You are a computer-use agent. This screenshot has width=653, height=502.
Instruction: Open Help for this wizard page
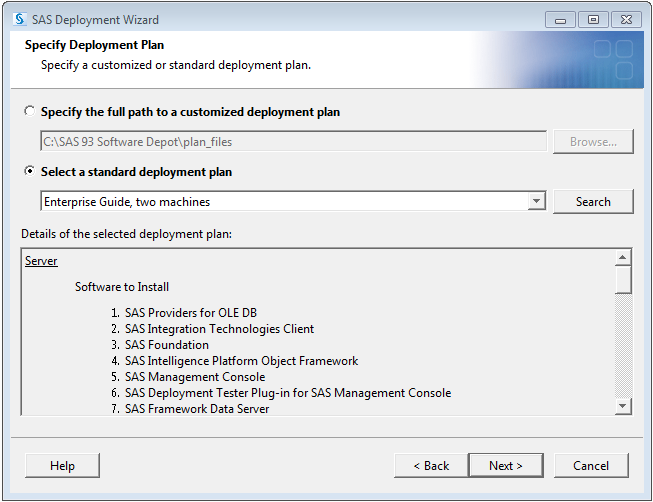click(62, 465)
